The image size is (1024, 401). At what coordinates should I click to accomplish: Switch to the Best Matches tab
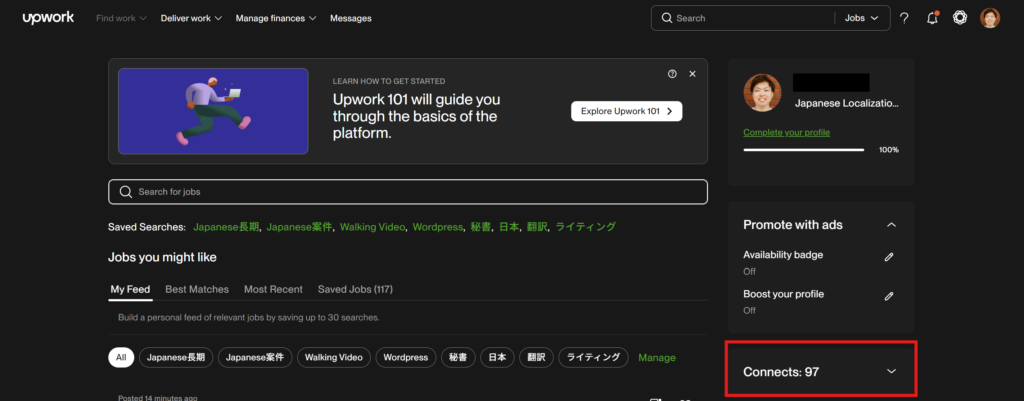pos(197,289)
